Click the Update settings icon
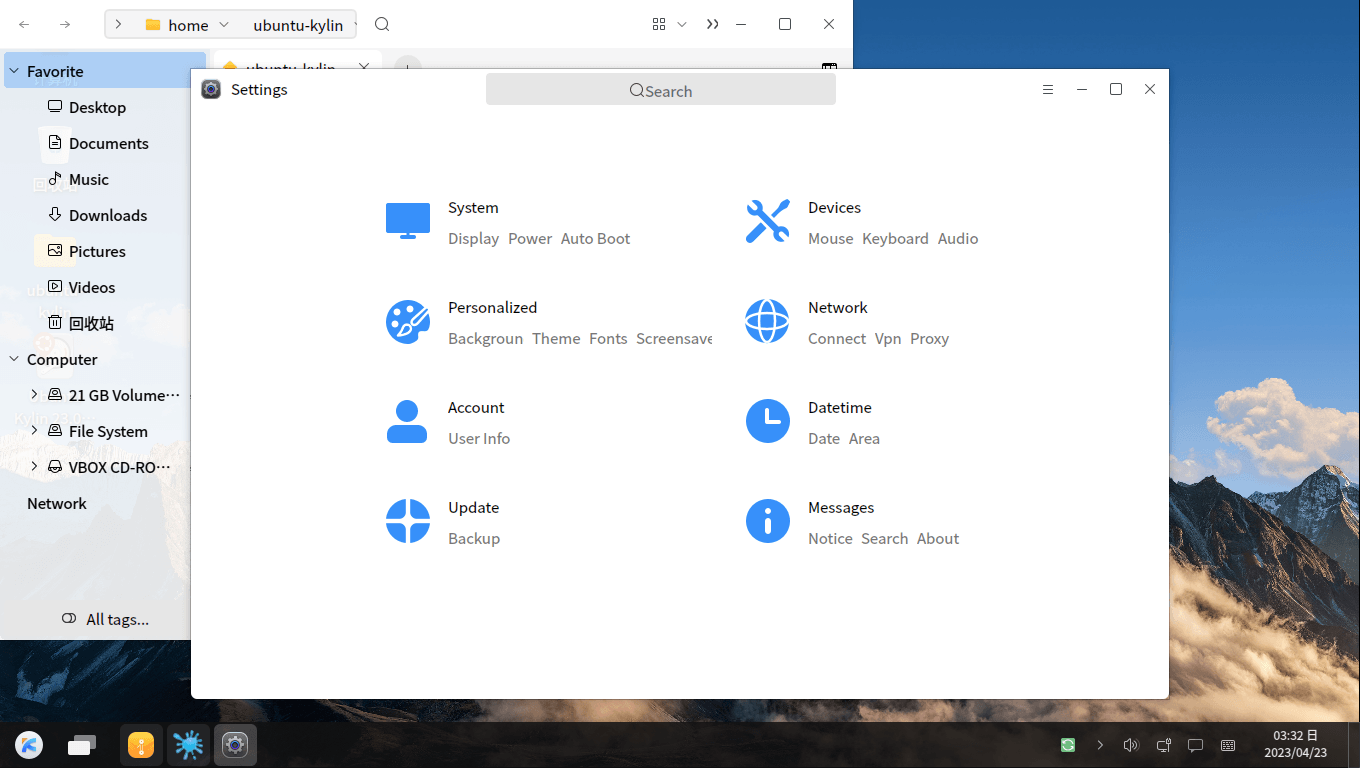 coord(408,521)
